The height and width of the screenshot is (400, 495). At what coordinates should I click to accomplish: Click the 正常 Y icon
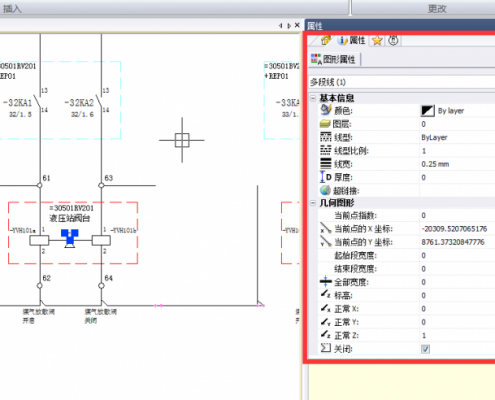(326, 321)
